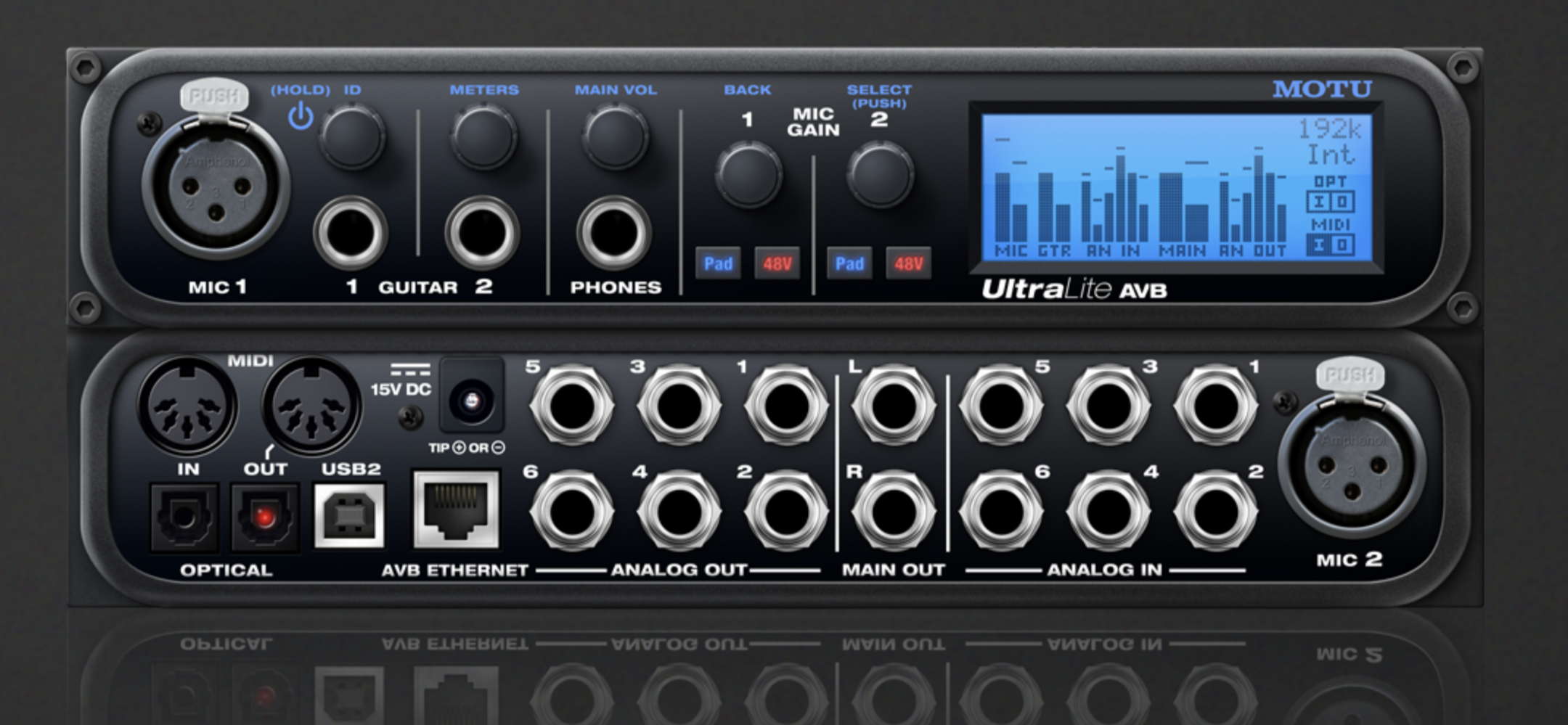Click the AVB Ethernet port
1568x725 pixels.
pyautogui.click(x=456, y=509)
